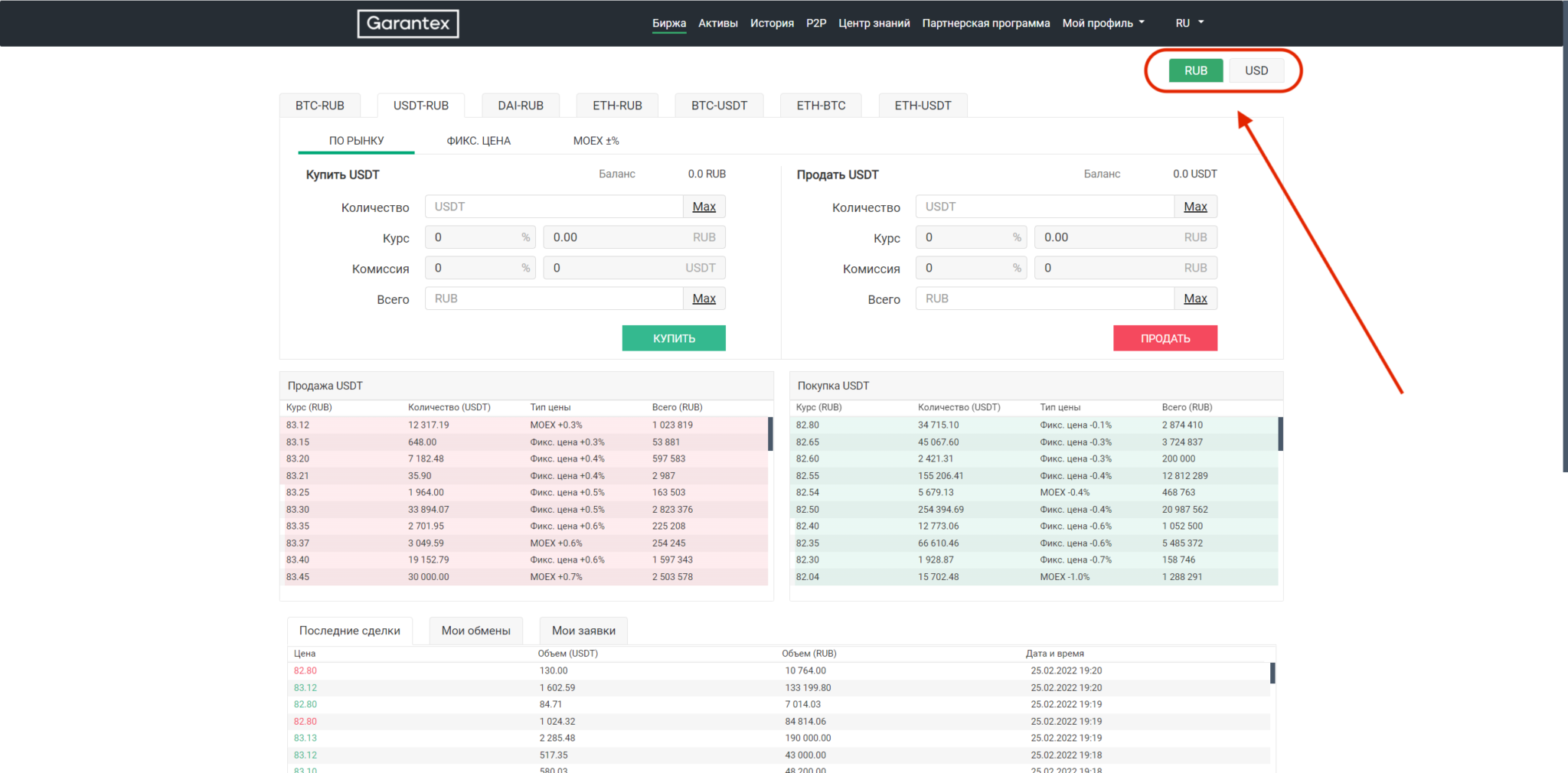The width and height of the screenshot is (1568, 773).
Task: Click Max next to buy Всего
Action: tap(704, 298)
